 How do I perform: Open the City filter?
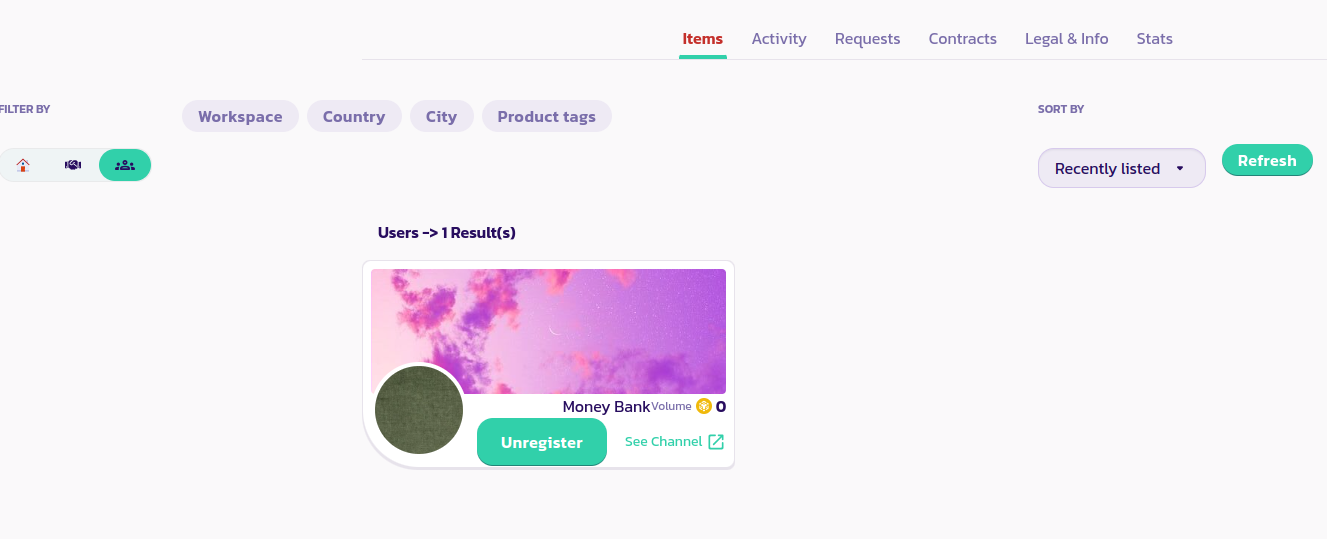pos(441,116)
